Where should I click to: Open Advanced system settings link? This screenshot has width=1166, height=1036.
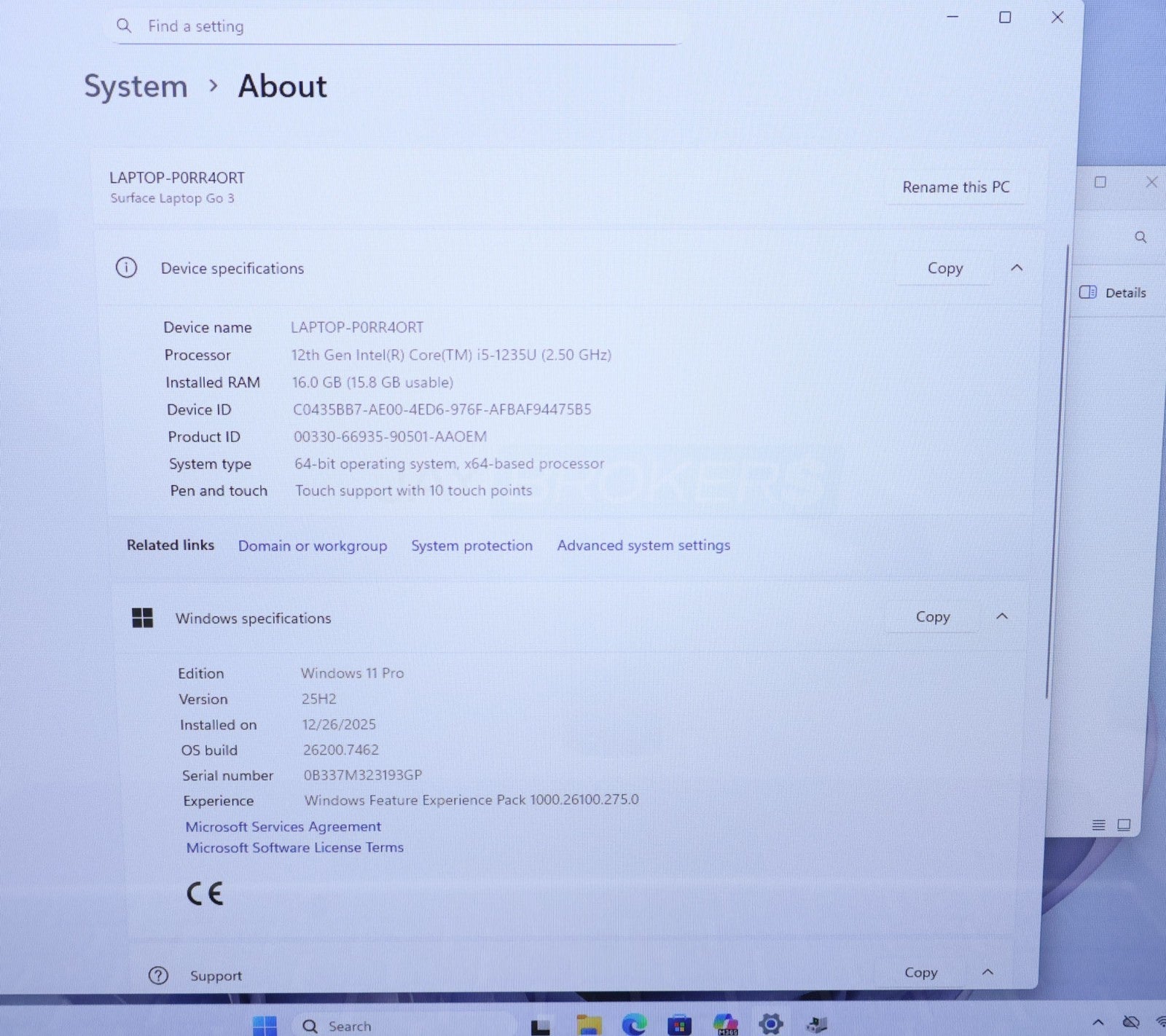point(643,546)
